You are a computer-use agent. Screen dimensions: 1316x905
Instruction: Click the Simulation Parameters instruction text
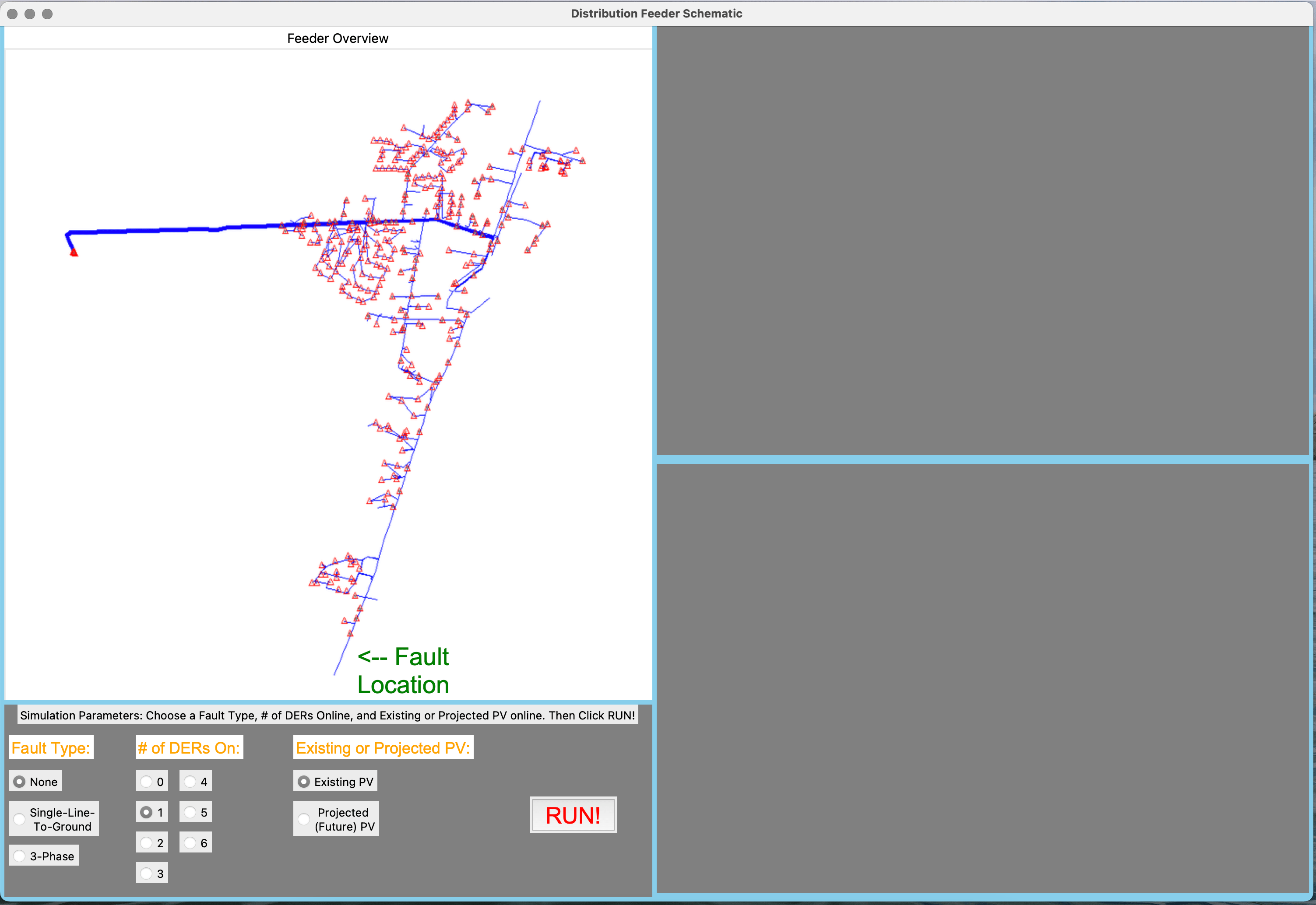(x=327, y=715)
